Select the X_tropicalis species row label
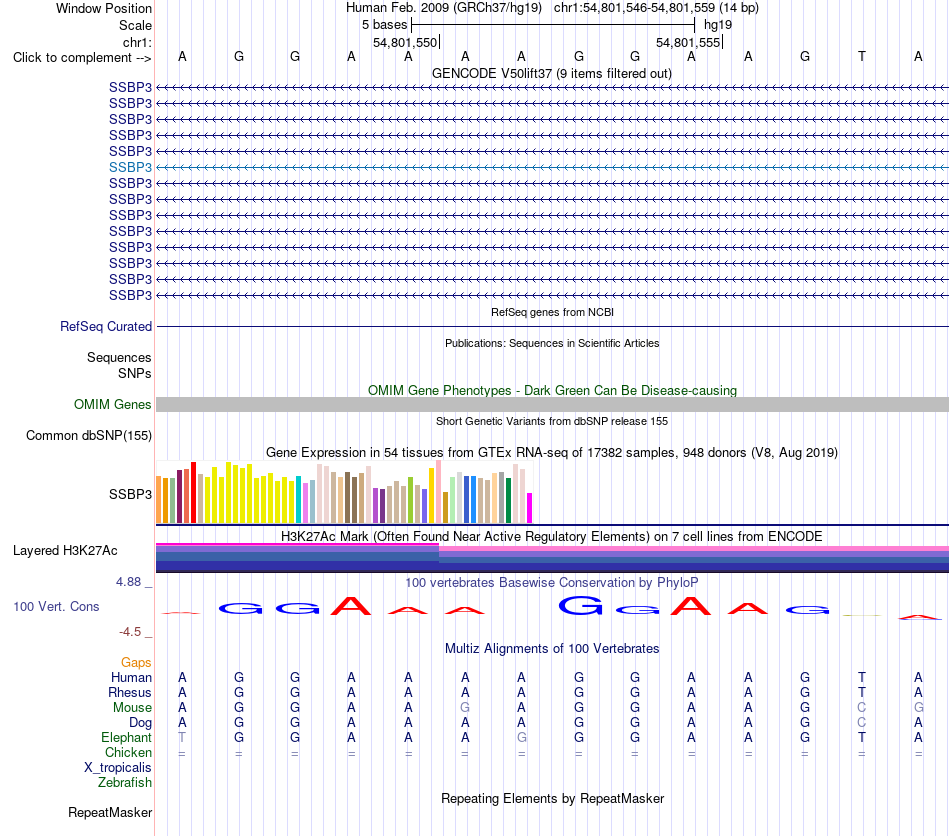The image size is (950, 836). (x=118, y=768)
